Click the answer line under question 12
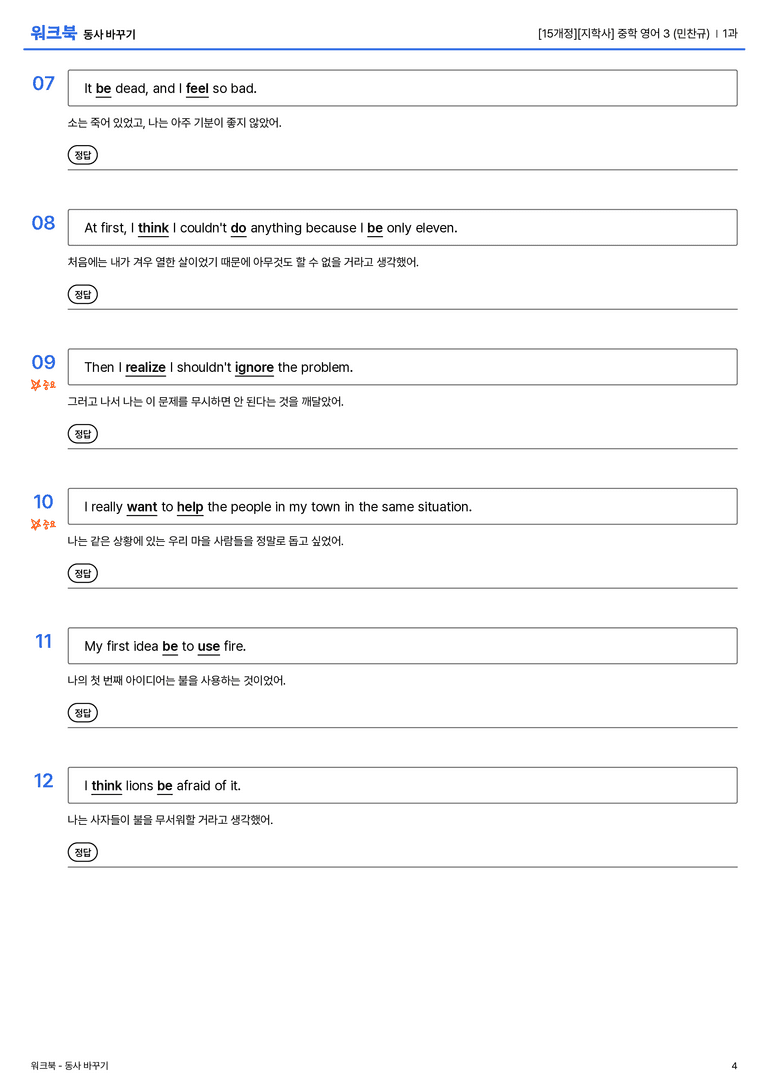The width and height of the screenshot is (768, 1087). coord(402,867)
